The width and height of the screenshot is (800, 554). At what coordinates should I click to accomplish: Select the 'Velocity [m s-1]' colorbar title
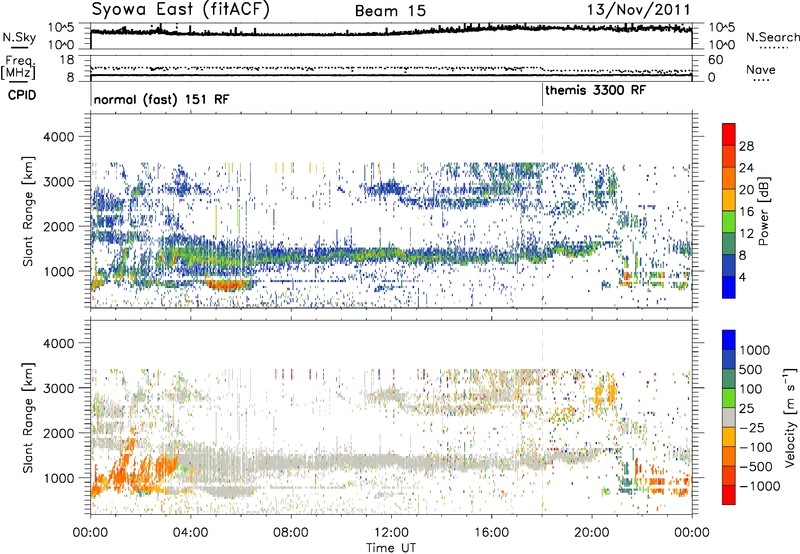click(x=790, y=417)
